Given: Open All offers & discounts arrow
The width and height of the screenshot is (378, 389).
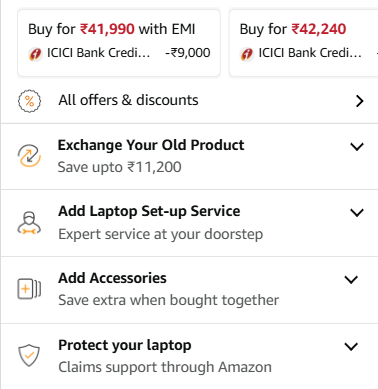Looking at the screenshot, I should tap(359, 101).
